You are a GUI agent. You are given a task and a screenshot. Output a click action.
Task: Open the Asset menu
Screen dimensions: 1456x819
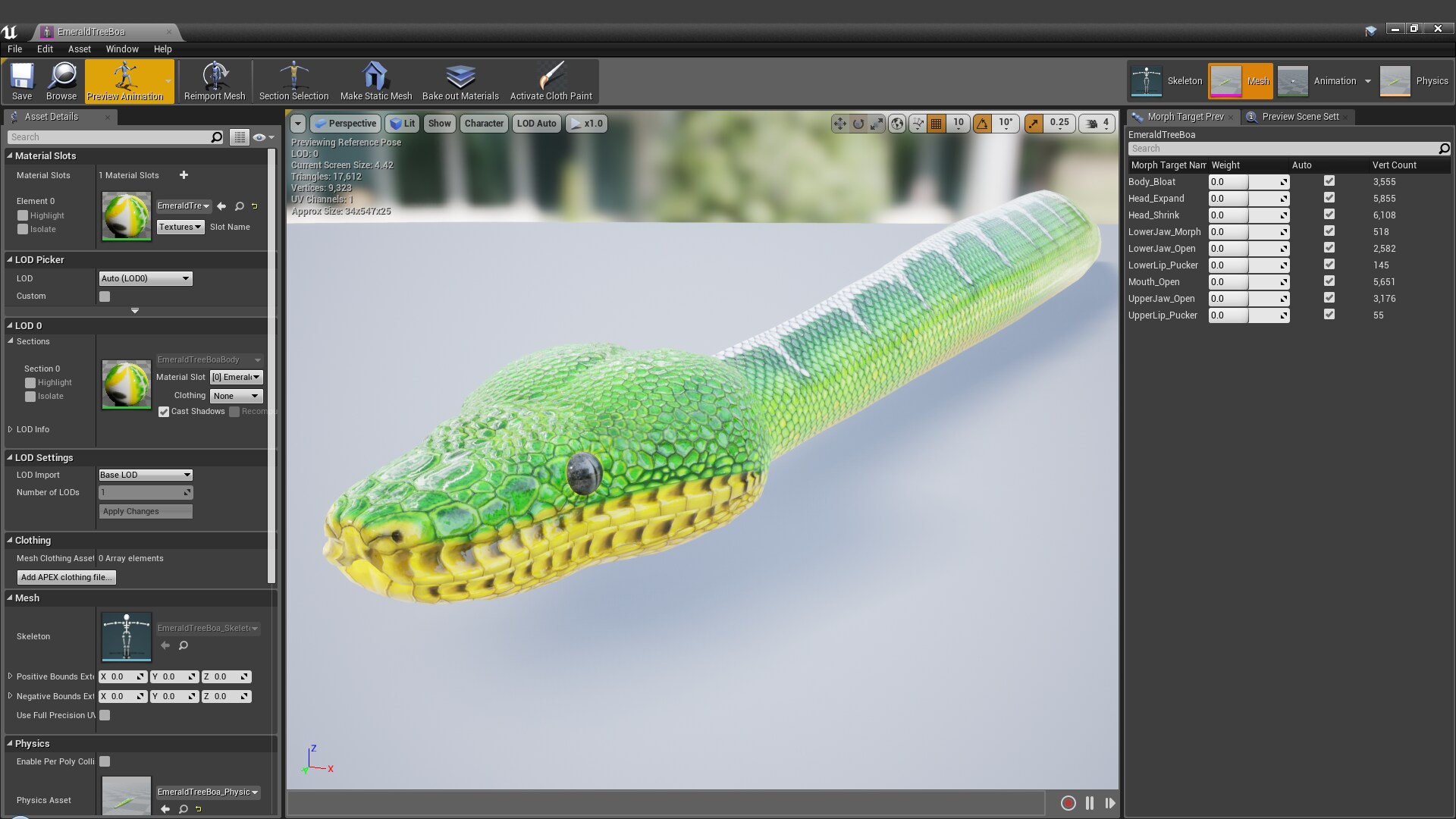click(79, 49)
